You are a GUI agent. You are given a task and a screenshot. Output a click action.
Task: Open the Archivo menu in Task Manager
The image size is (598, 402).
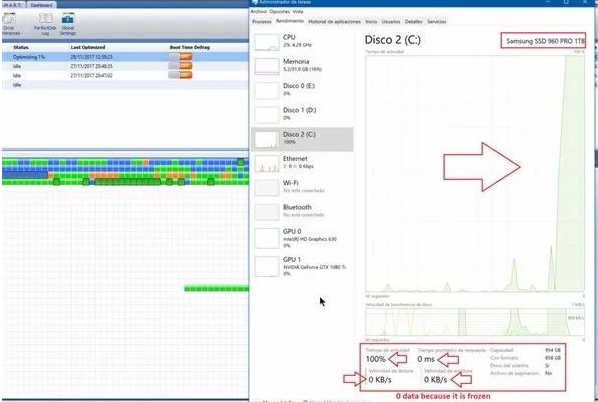tap(259, 11)
